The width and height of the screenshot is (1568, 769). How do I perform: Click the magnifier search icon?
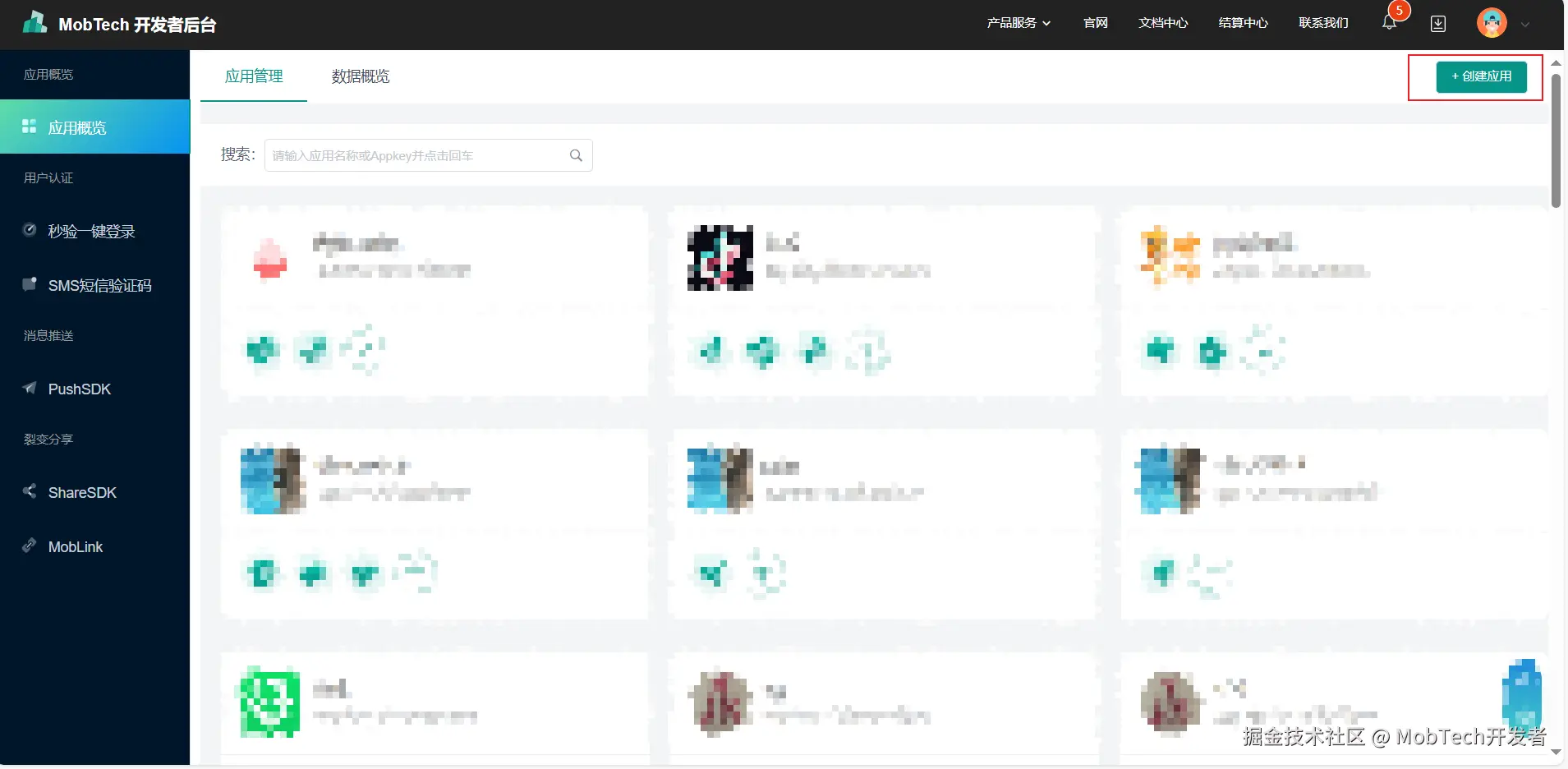pos(576,155)
